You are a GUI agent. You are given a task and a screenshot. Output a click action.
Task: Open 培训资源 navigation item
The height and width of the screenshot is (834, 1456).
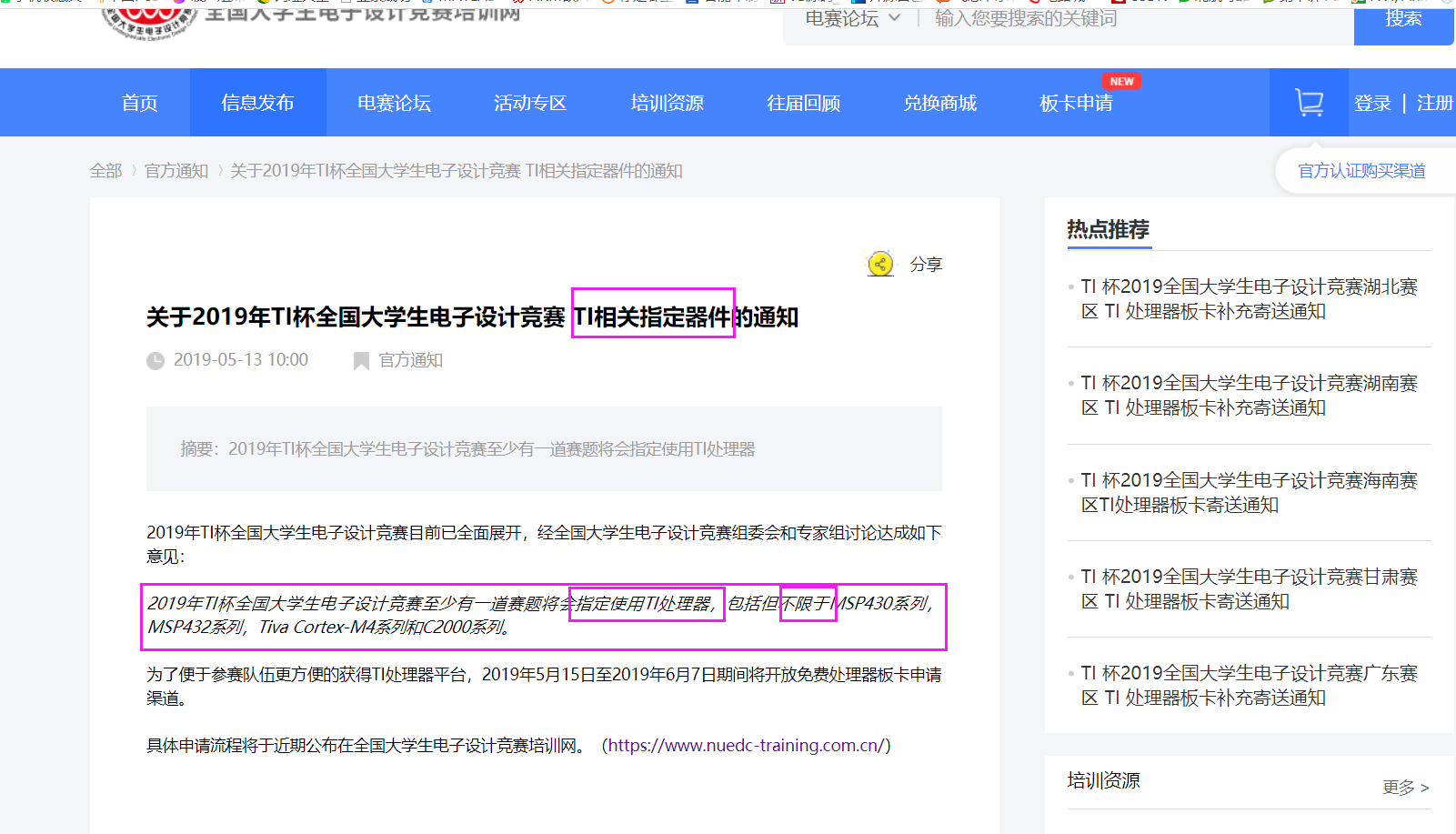(668, 103)
